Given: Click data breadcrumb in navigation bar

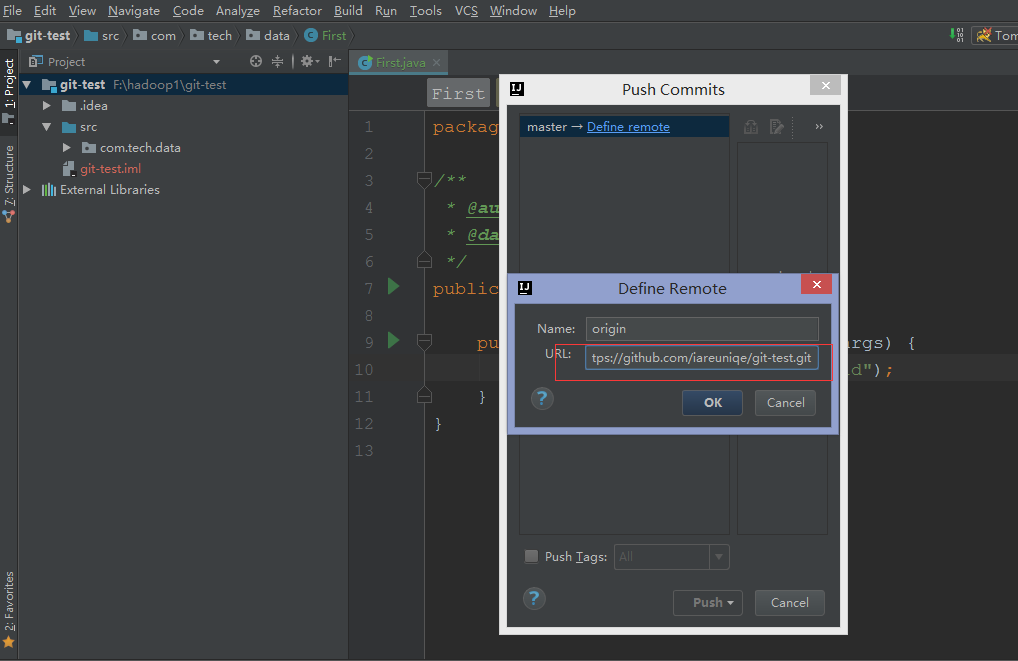Looking at the screenshot, I should click(x=268, y=36).
